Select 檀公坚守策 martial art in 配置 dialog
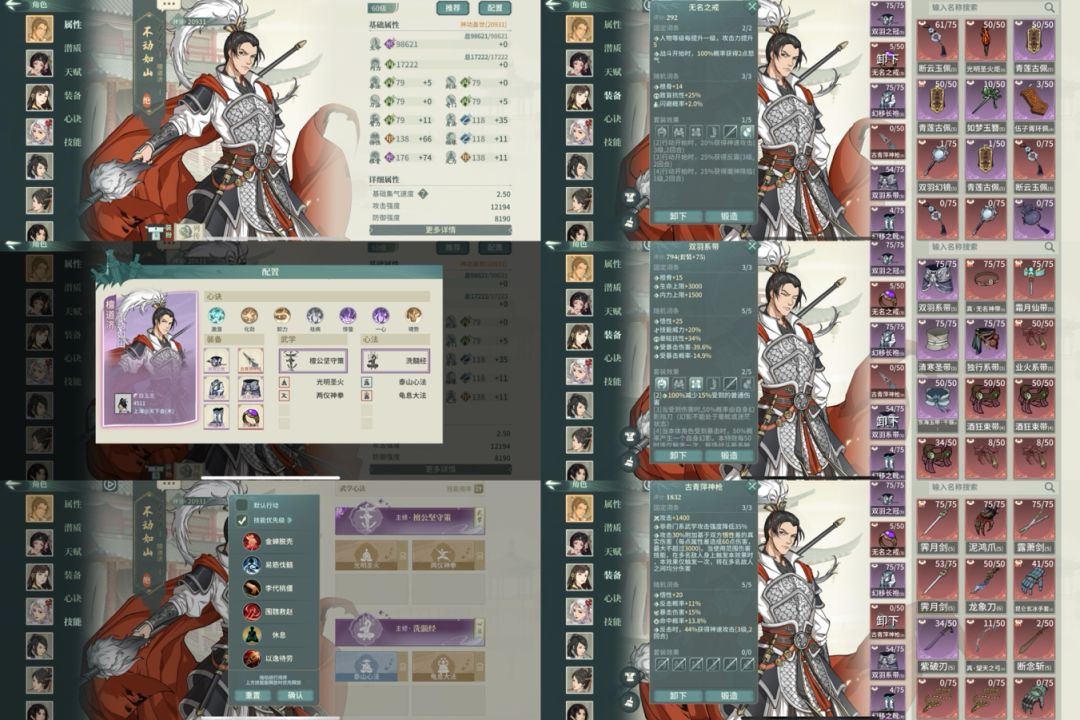The height and width of the screenshot is (720, 1080). point(313,360)
